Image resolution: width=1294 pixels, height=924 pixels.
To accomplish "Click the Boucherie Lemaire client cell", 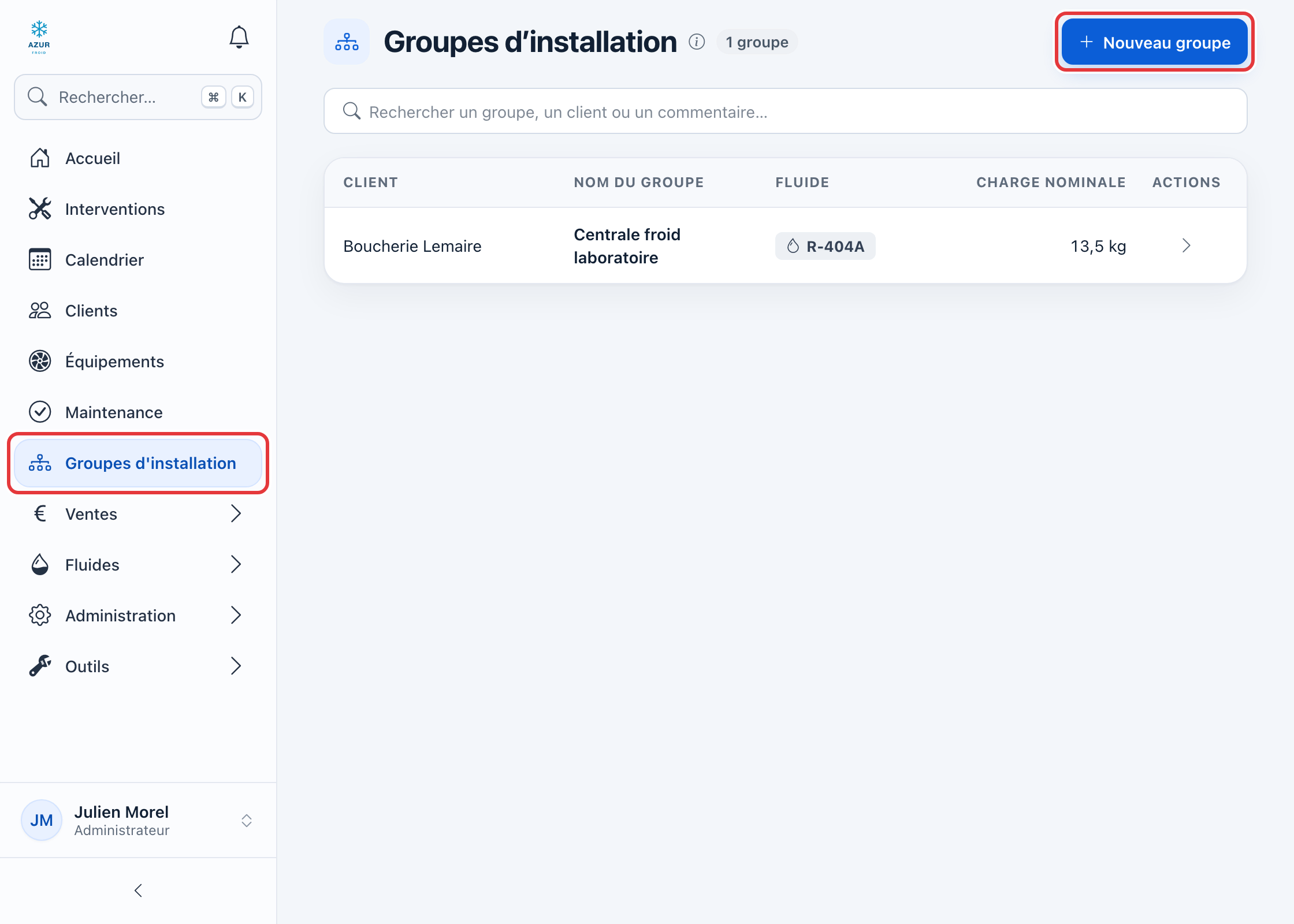I will point(412,246).
